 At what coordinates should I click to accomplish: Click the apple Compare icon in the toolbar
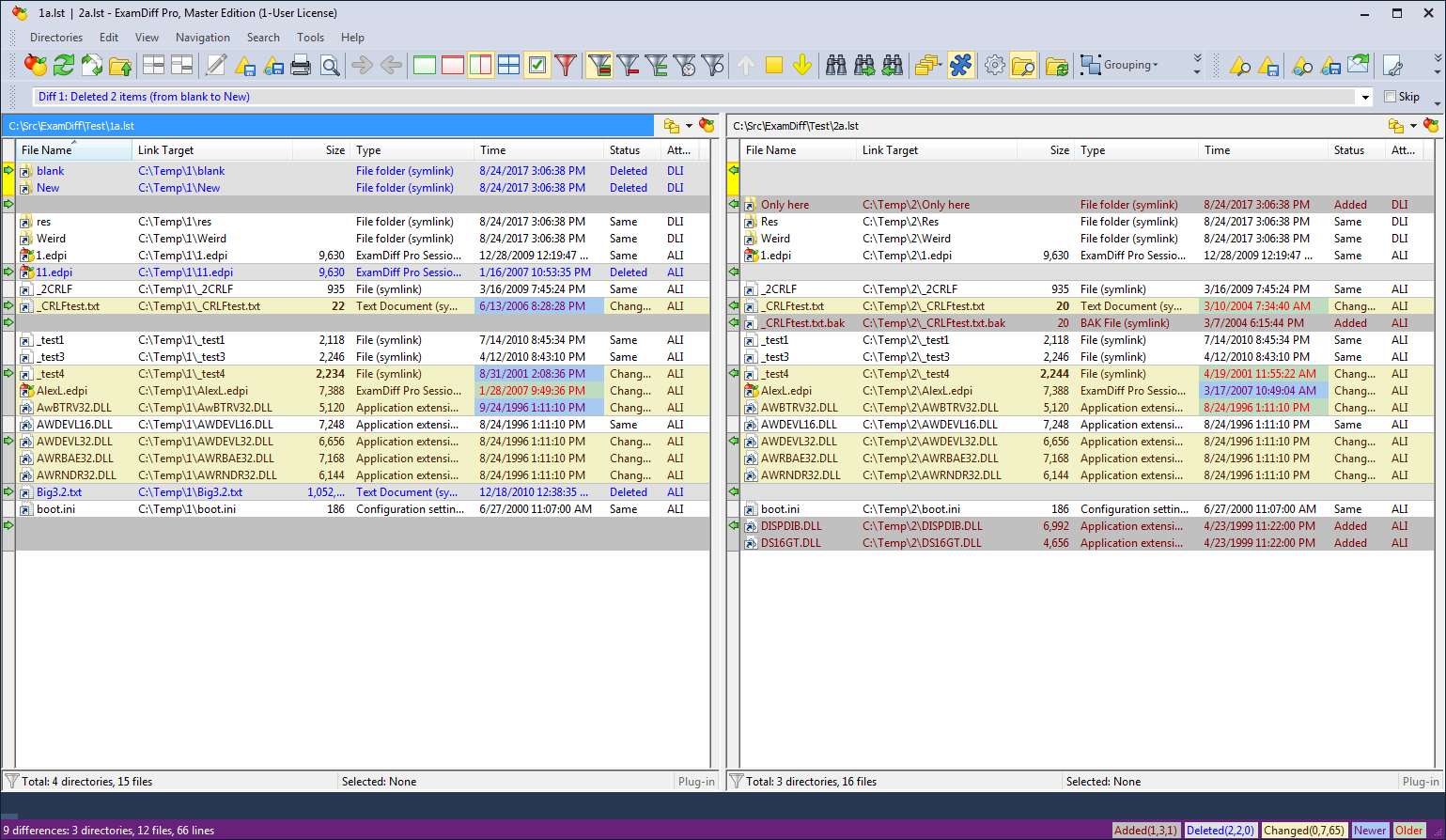36,65
